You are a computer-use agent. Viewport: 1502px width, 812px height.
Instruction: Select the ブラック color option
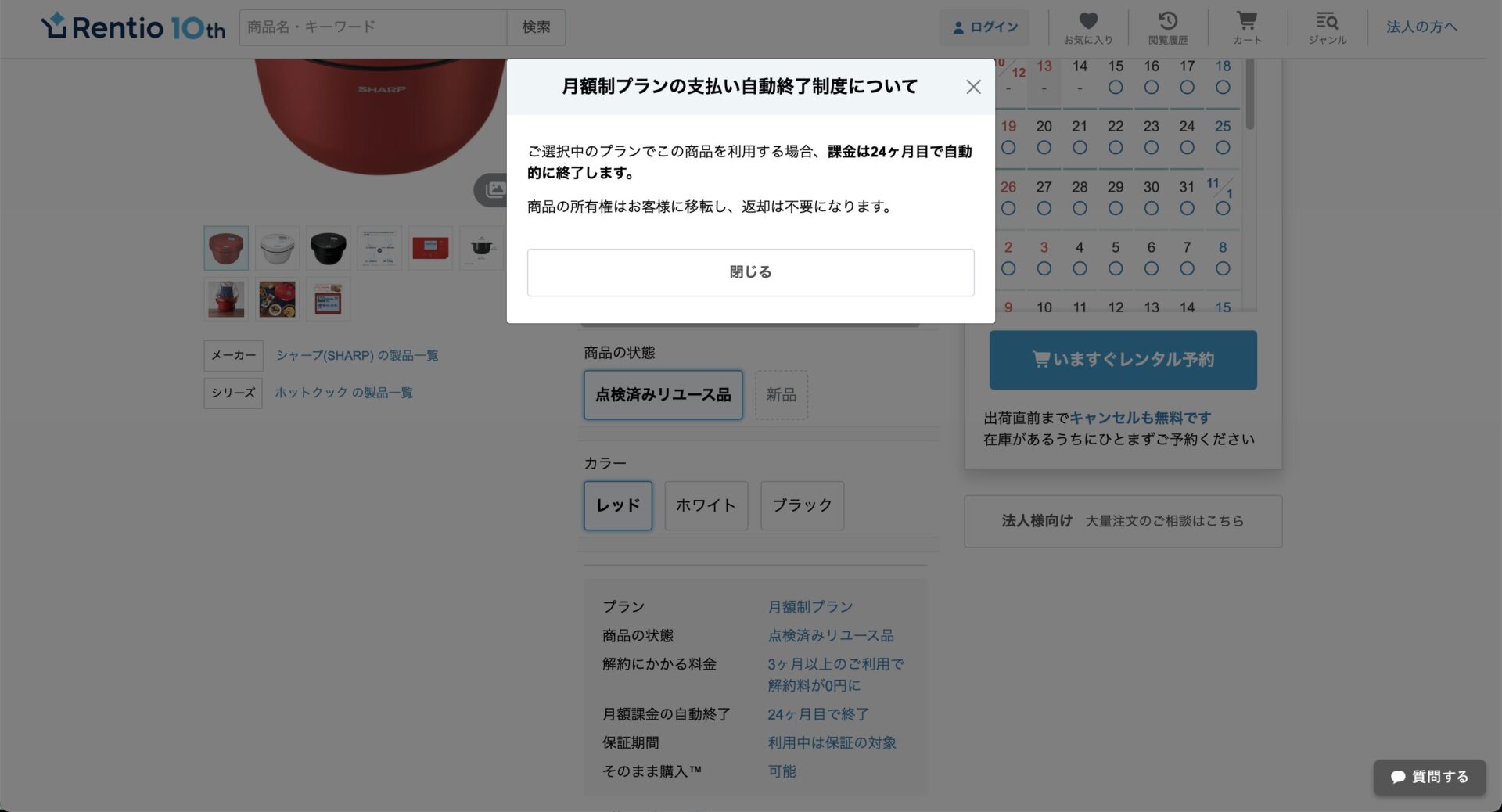pyautogui.click(x=802, y=505)
